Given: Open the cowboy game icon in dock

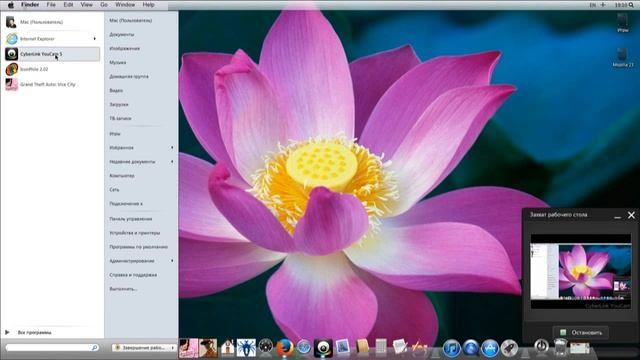Looking at the screenshot, I should 208,348.
